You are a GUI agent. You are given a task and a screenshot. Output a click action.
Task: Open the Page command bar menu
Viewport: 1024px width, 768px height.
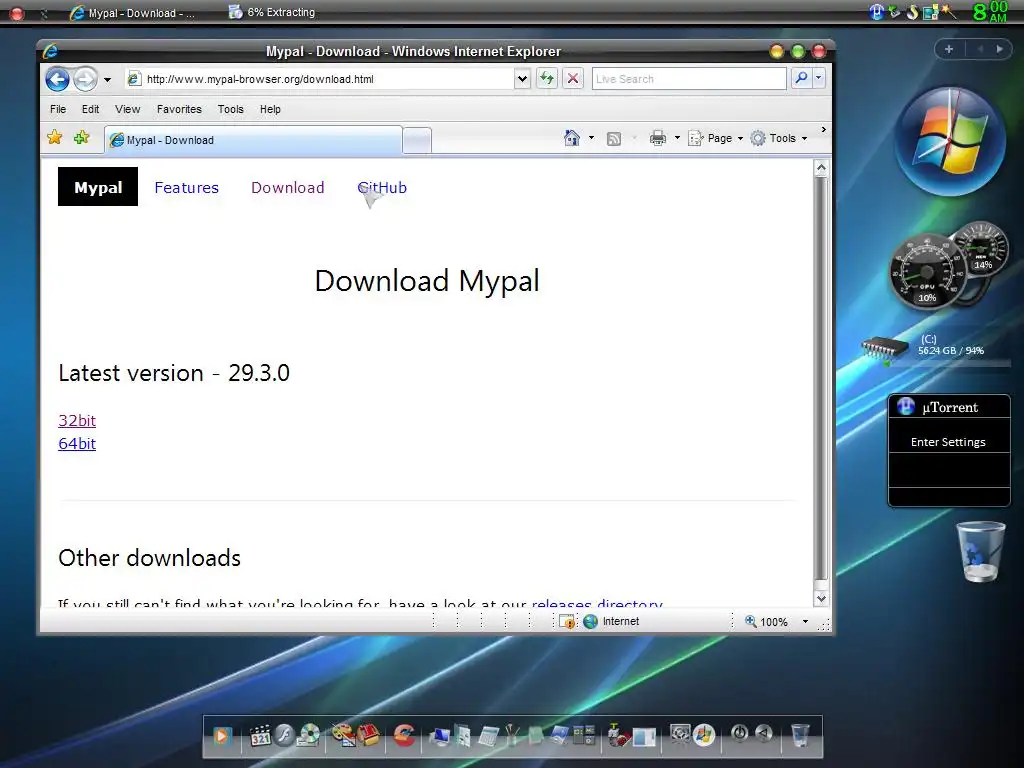(715, 138)
